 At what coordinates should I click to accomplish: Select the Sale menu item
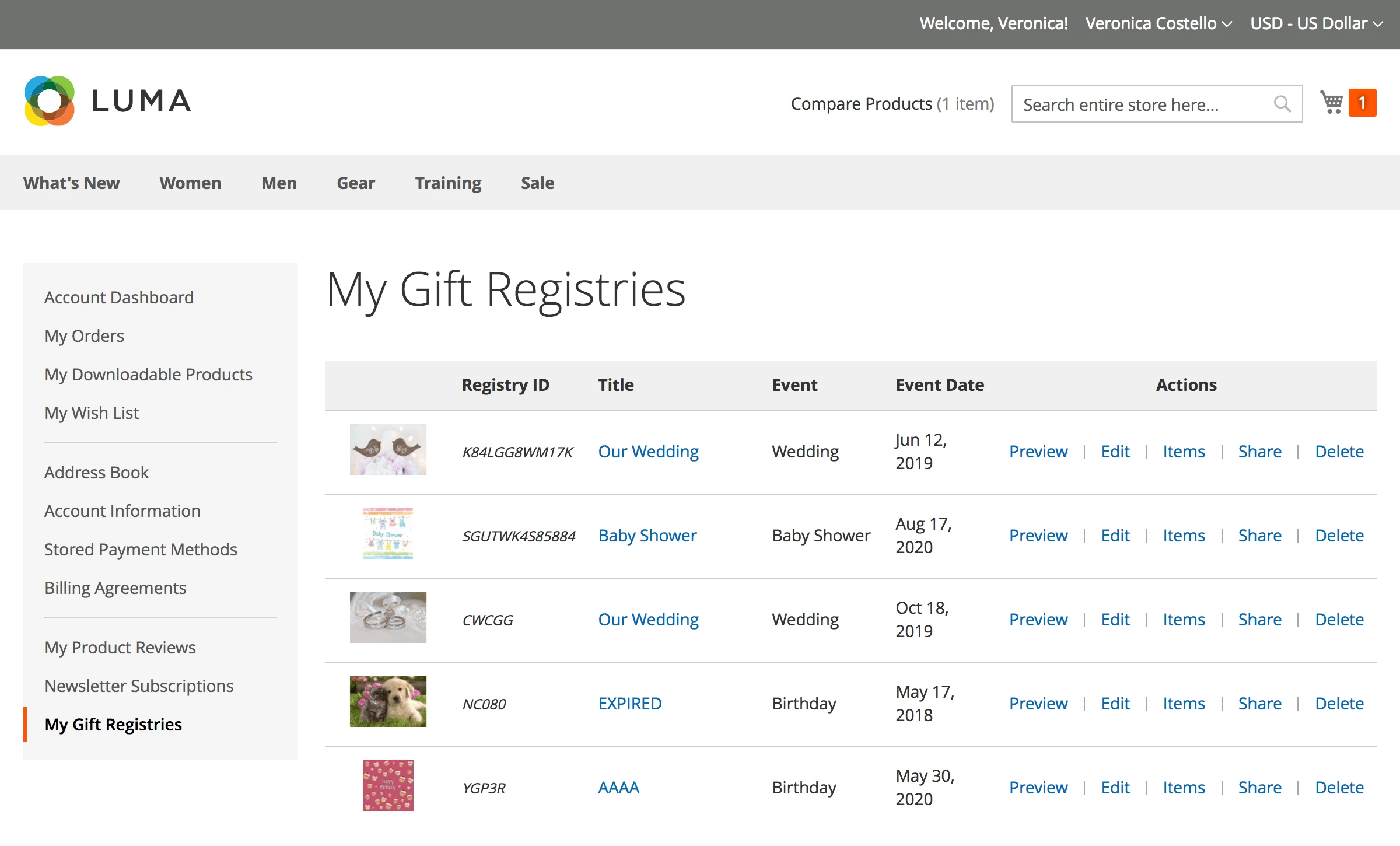coord(537,183)
